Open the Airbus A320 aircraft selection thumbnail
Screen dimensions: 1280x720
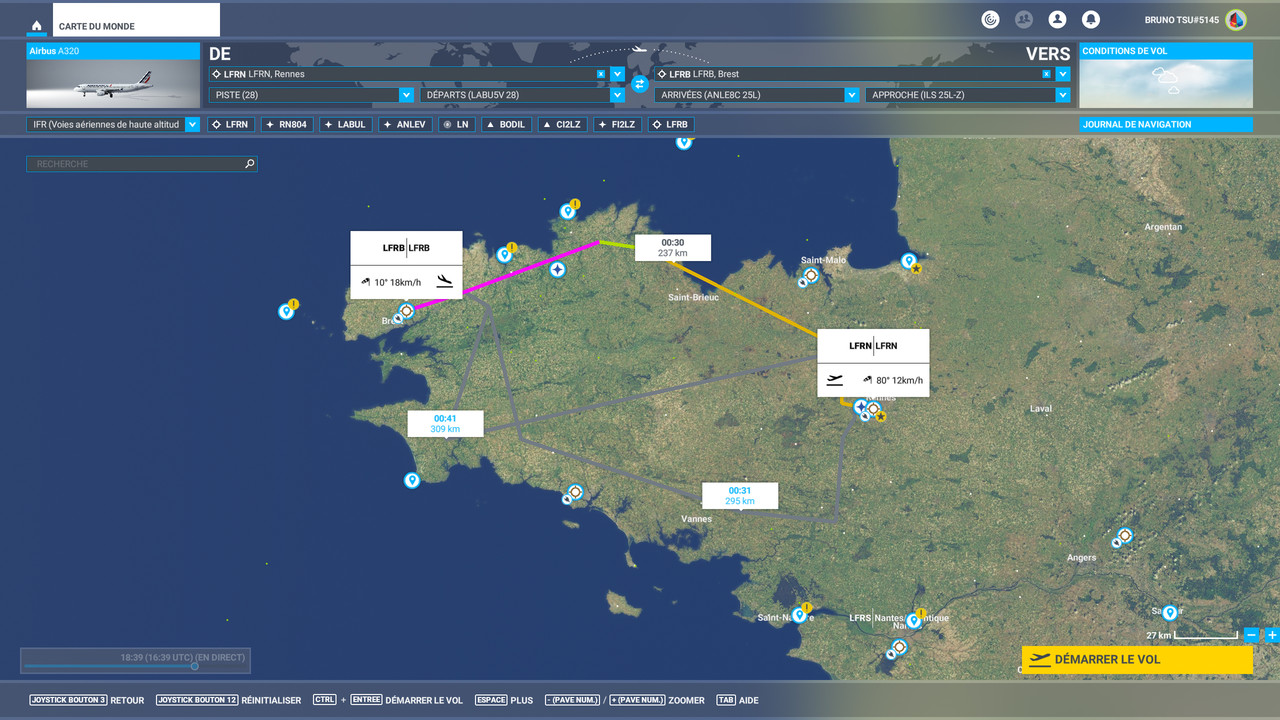pyautogui.click(x=113, y=75)
